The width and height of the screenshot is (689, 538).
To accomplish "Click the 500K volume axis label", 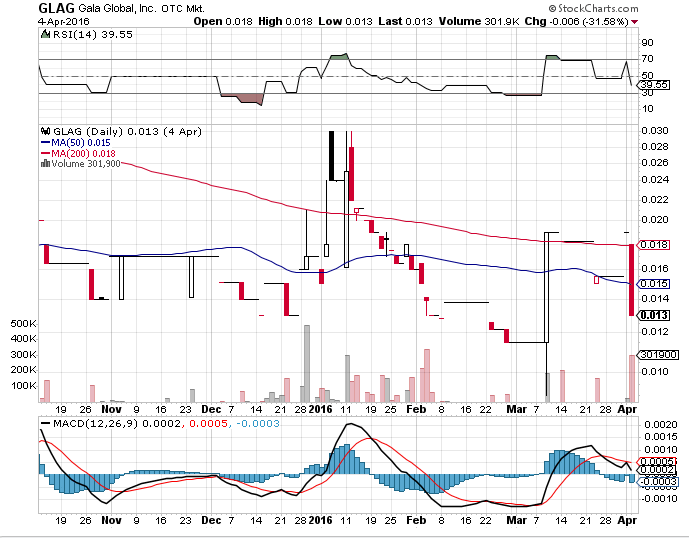I will coord(23,324).
